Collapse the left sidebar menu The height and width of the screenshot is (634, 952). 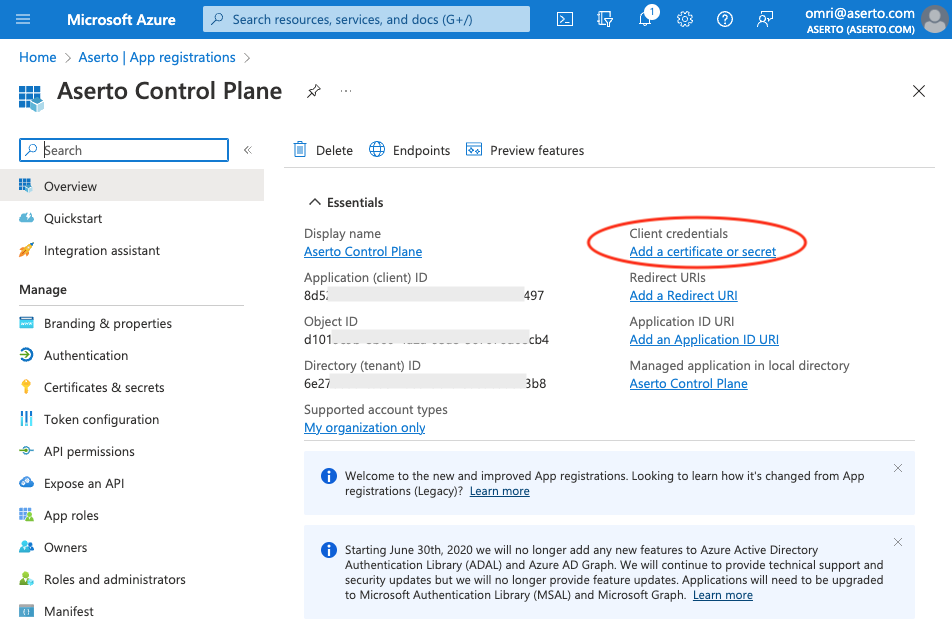click(248, 150)
